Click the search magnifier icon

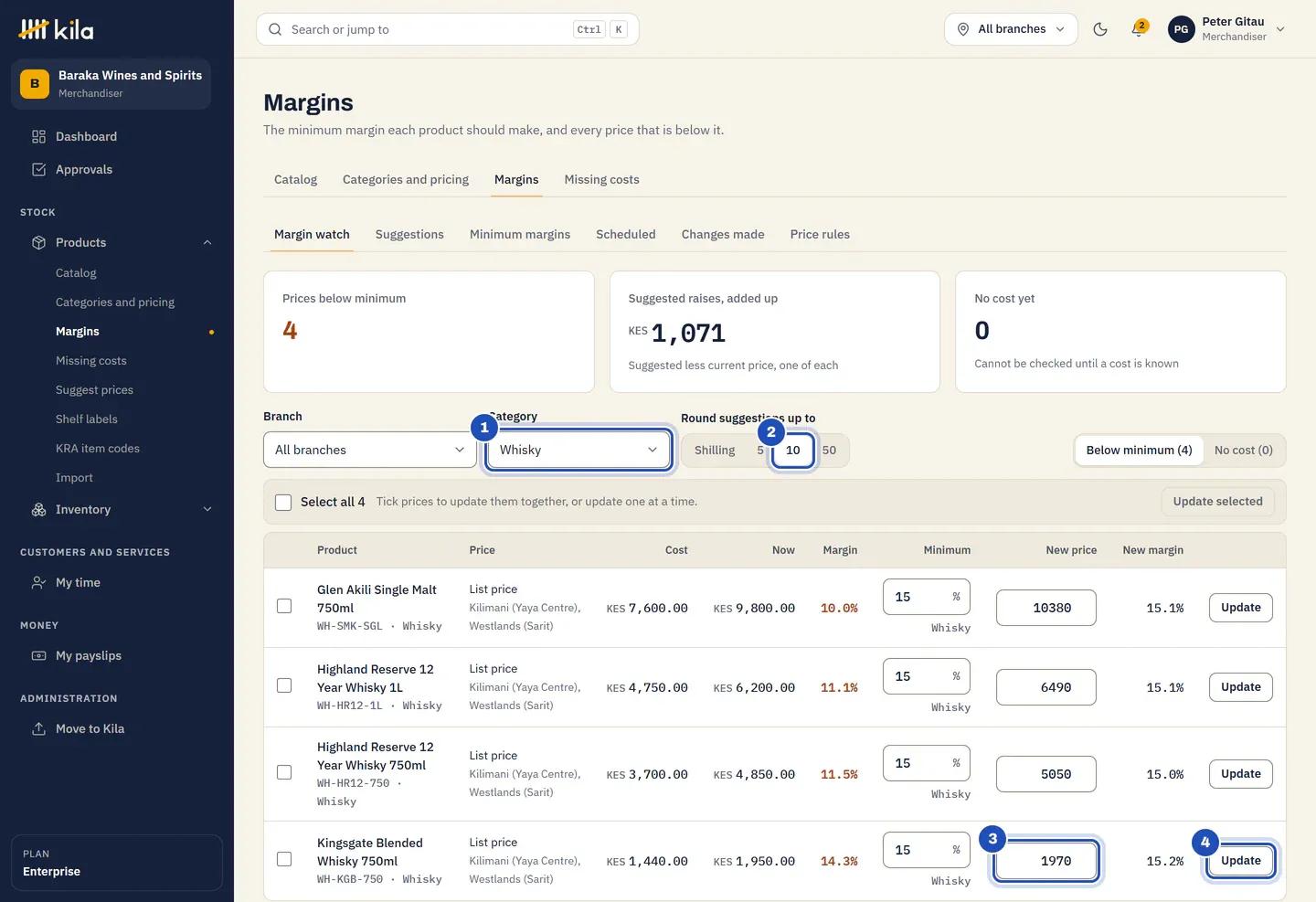(275, 29)
